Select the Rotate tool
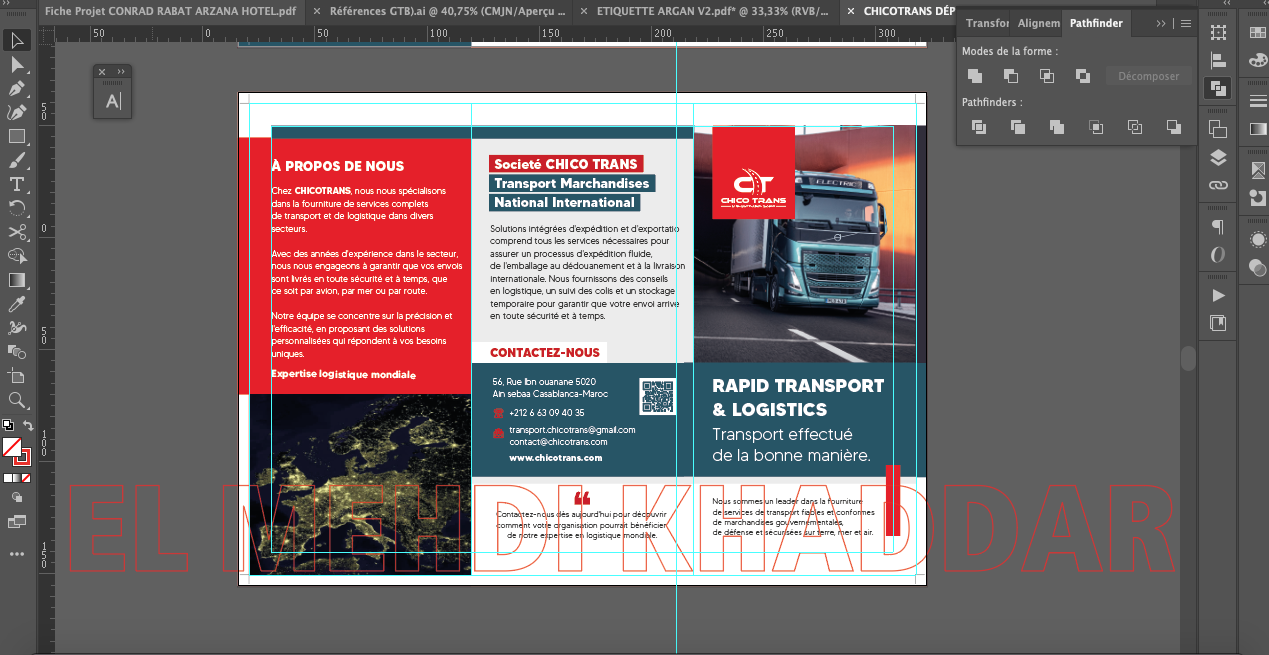Screen dimensions: 1269x655 pos(17,209)
